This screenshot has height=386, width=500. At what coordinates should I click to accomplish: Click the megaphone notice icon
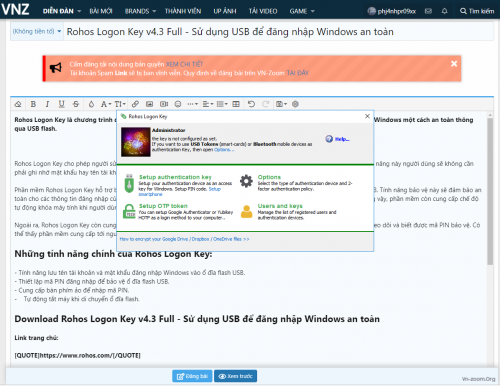click(56, 68)
